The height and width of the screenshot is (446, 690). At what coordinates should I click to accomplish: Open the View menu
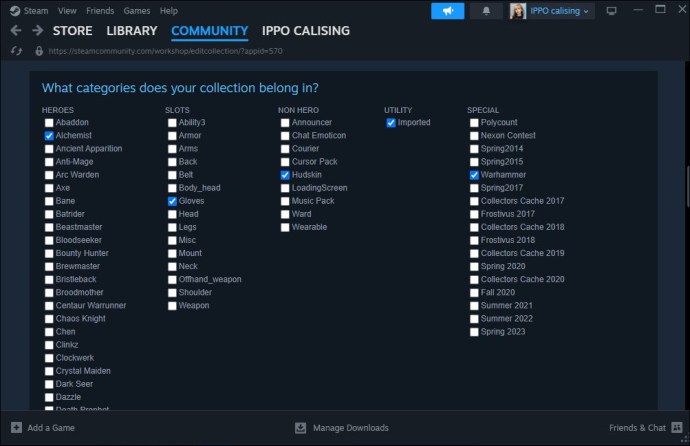(67, 11)
